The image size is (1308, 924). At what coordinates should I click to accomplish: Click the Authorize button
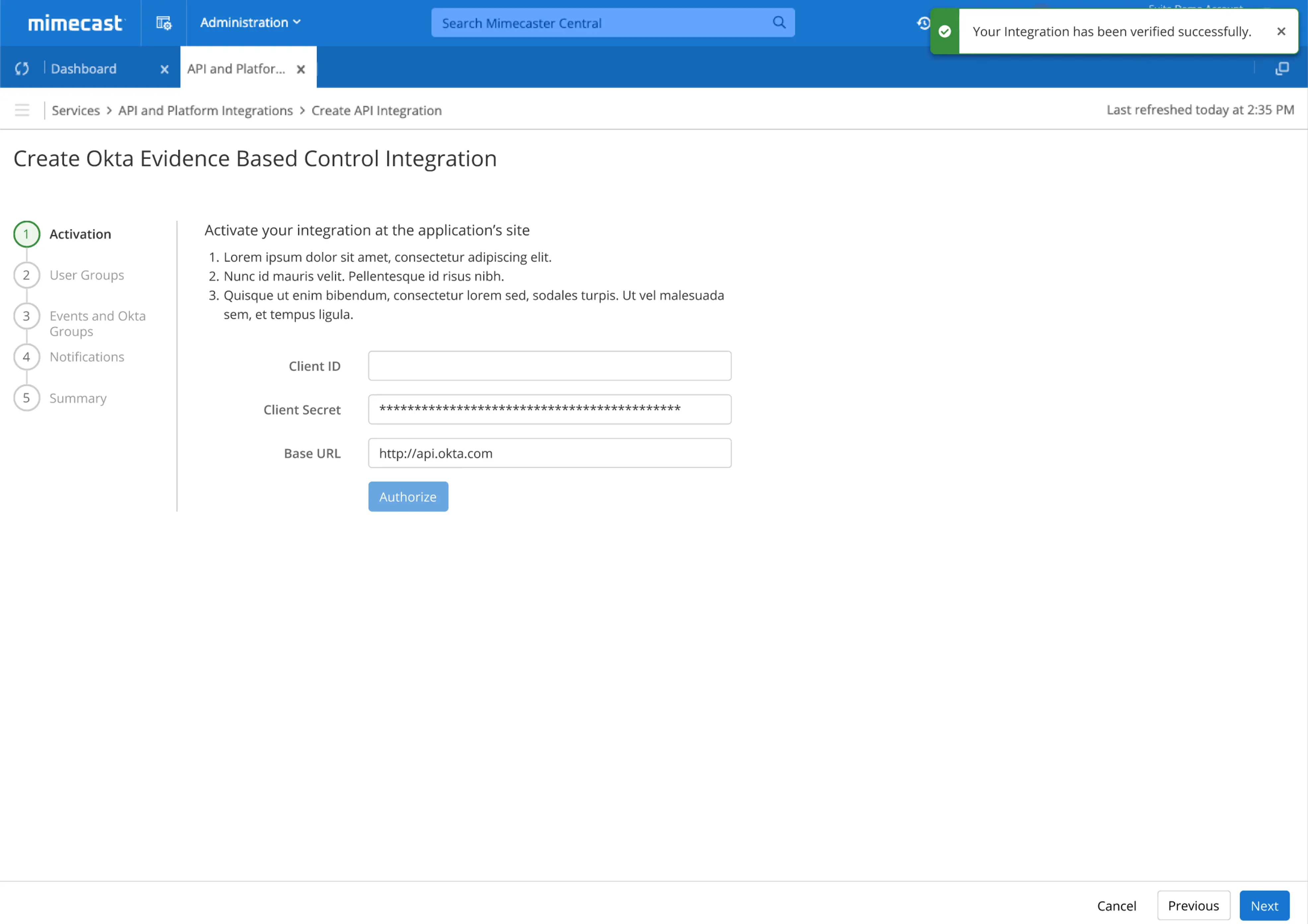point(408,497)
